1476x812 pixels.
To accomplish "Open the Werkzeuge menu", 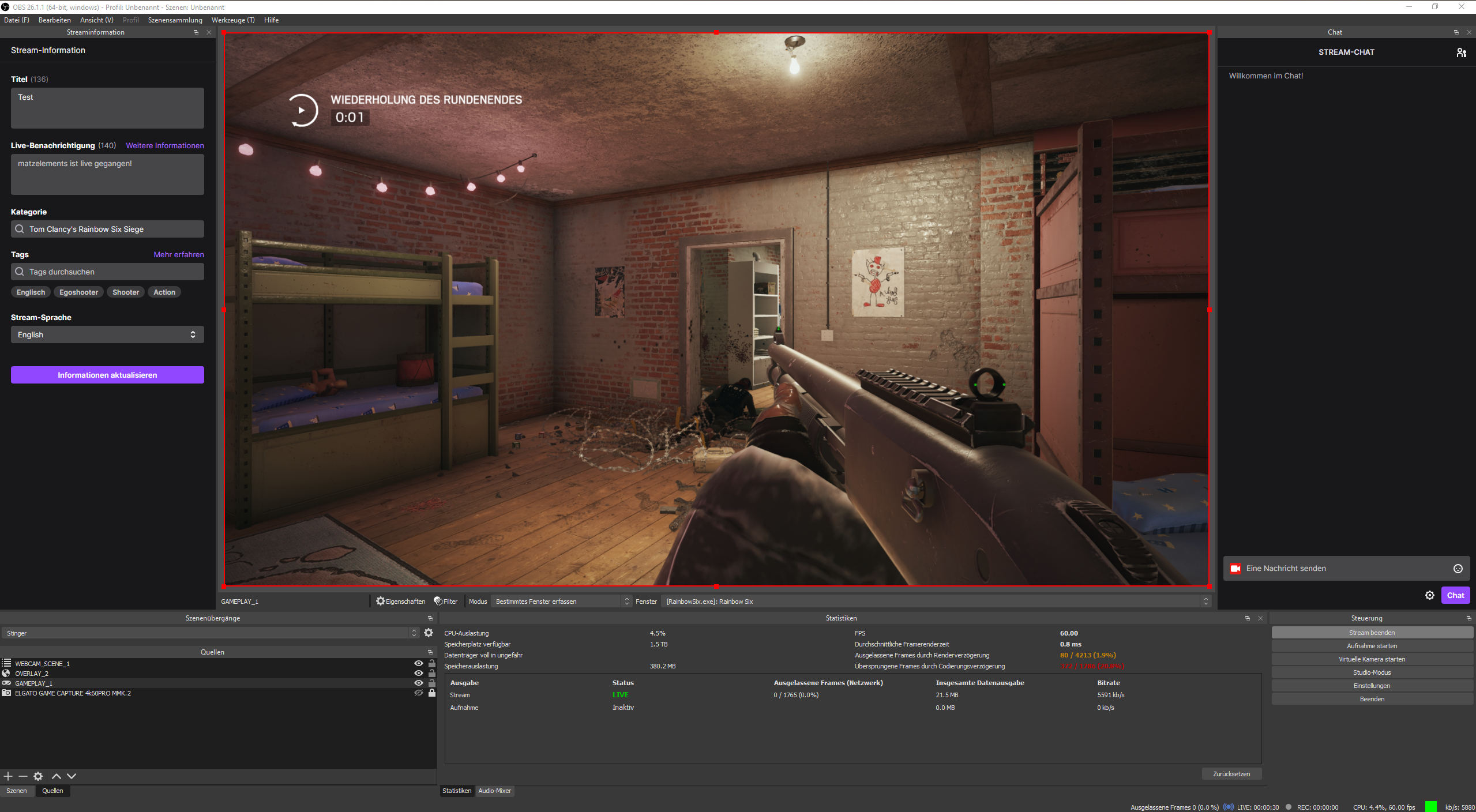I will tap(232, 20).
